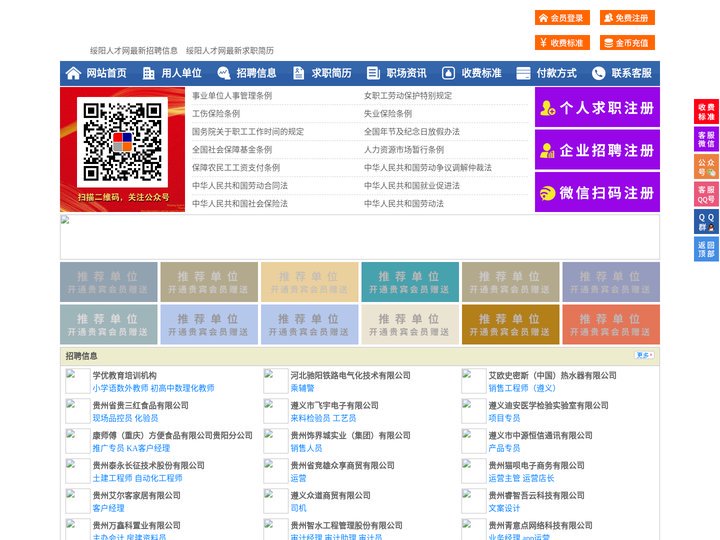Open company 贵州艾尔客家居有限公司
The image size is (720, 540).
point(136,495)
